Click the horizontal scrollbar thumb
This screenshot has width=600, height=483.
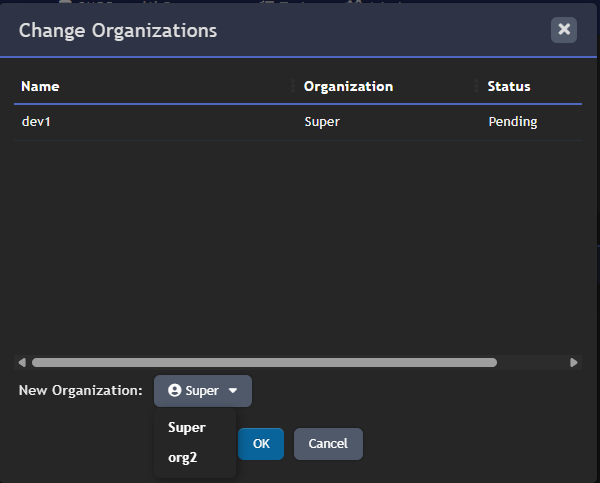click(264, 362)
